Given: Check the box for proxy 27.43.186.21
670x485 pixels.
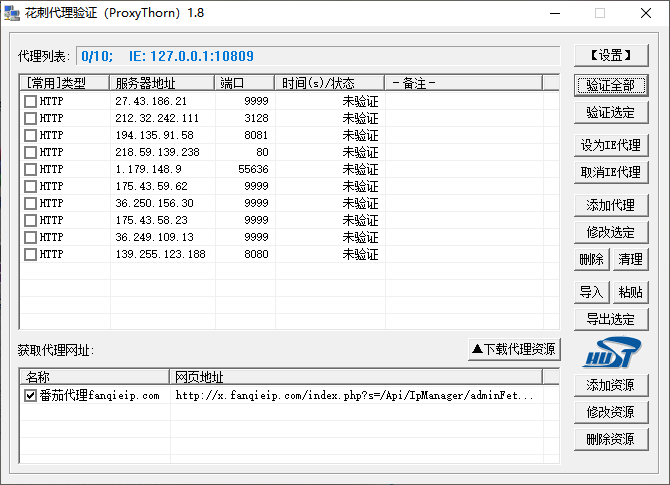Looking at the screenshot, I should (x=31, y=101).
